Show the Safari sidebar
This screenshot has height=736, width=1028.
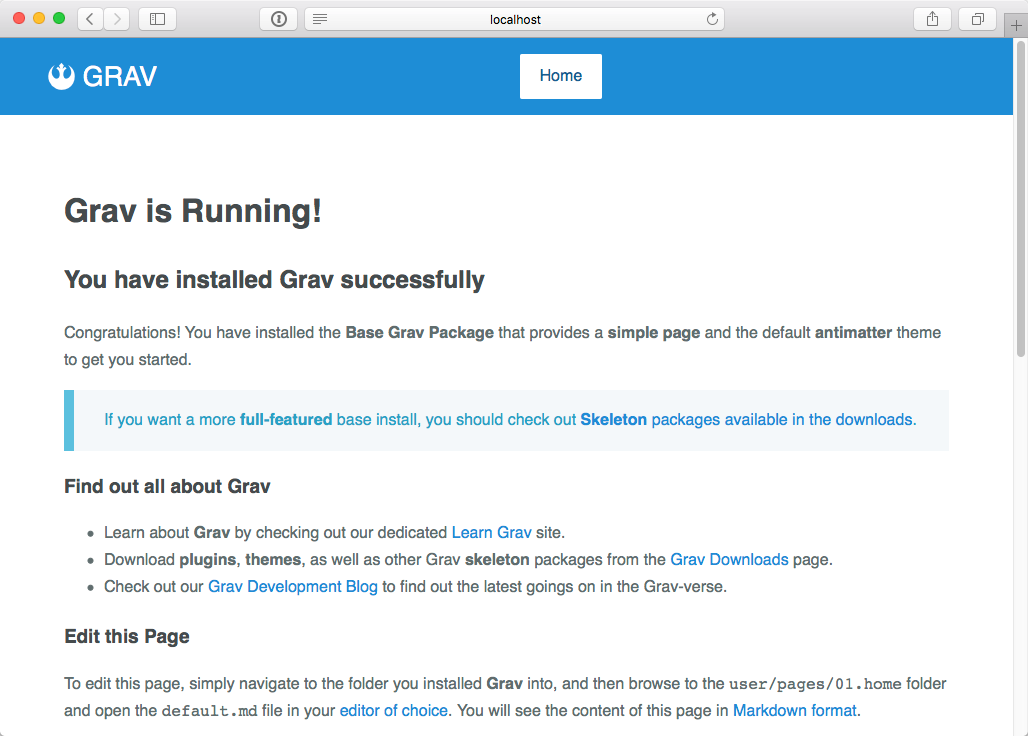[x=157, y=19]
